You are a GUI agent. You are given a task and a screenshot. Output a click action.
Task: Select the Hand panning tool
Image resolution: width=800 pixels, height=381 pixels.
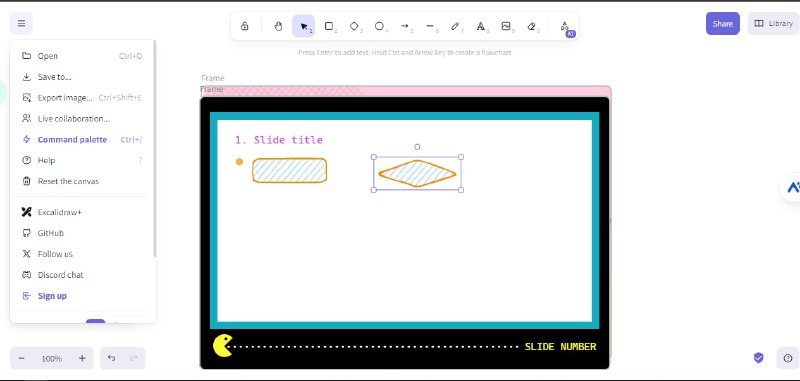pos(278,26)
